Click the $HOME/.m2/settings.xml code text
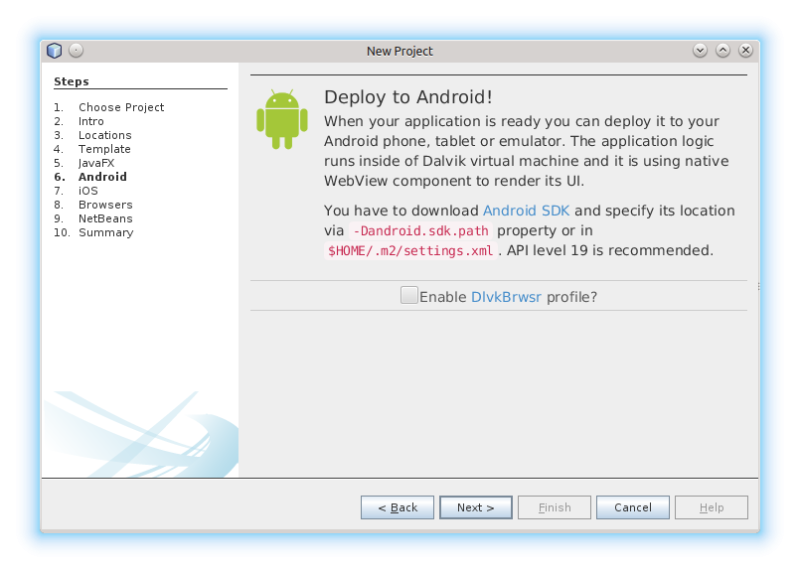The width and height of the screenshot is (800, 573). [410, 251]
